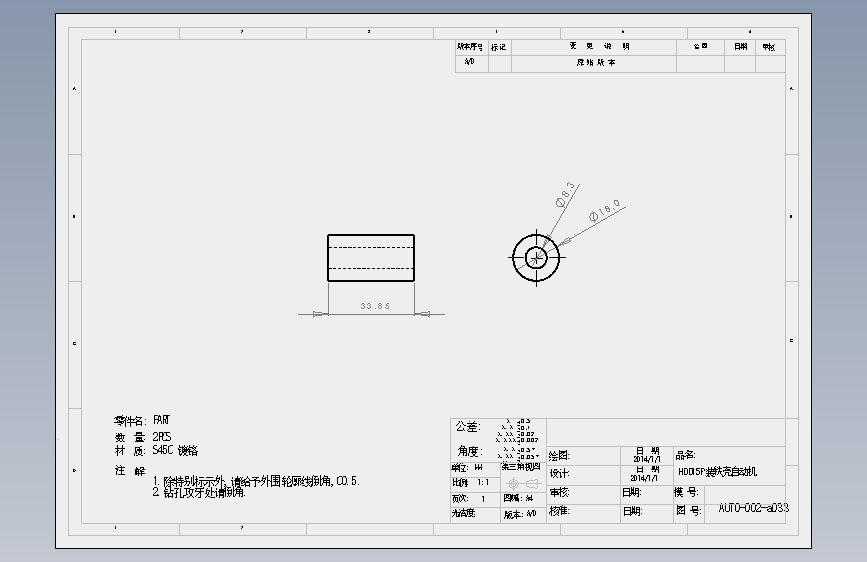
Task: Click the 数量 2PCS quantity text
Action: pyautogui.click(x=143, y=437)
